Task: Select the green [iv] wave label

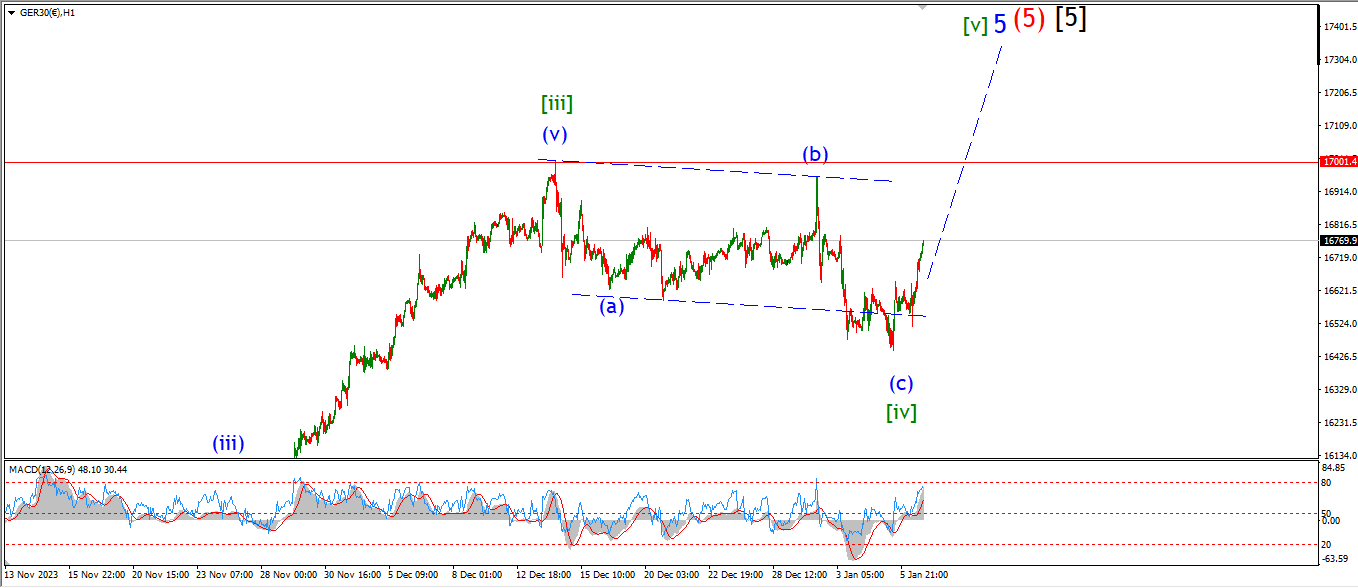Action: tap(901, 411)
